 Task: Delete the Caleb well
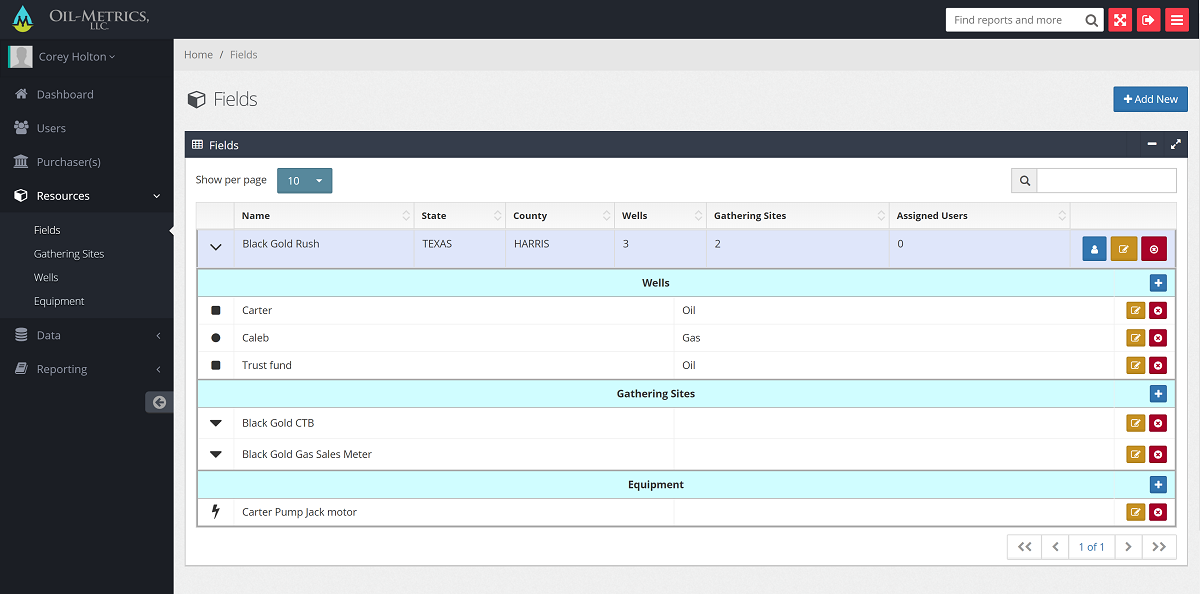tap(1158, 338)
